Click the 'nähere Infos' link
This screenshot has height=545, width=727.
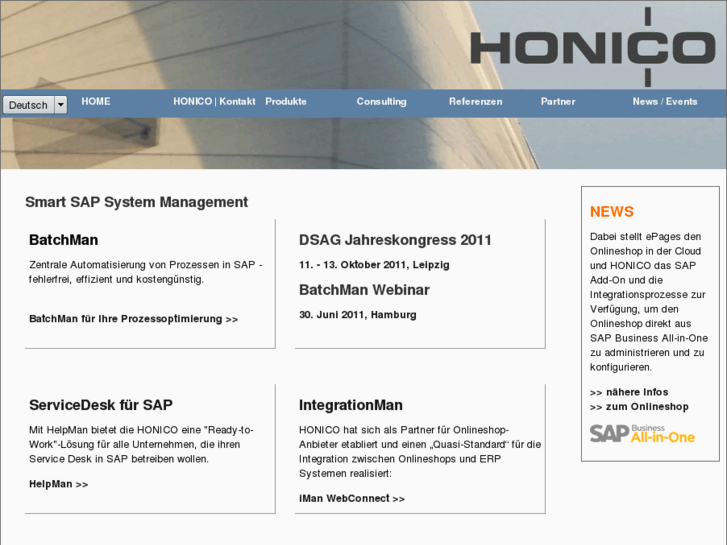(629, 392)
